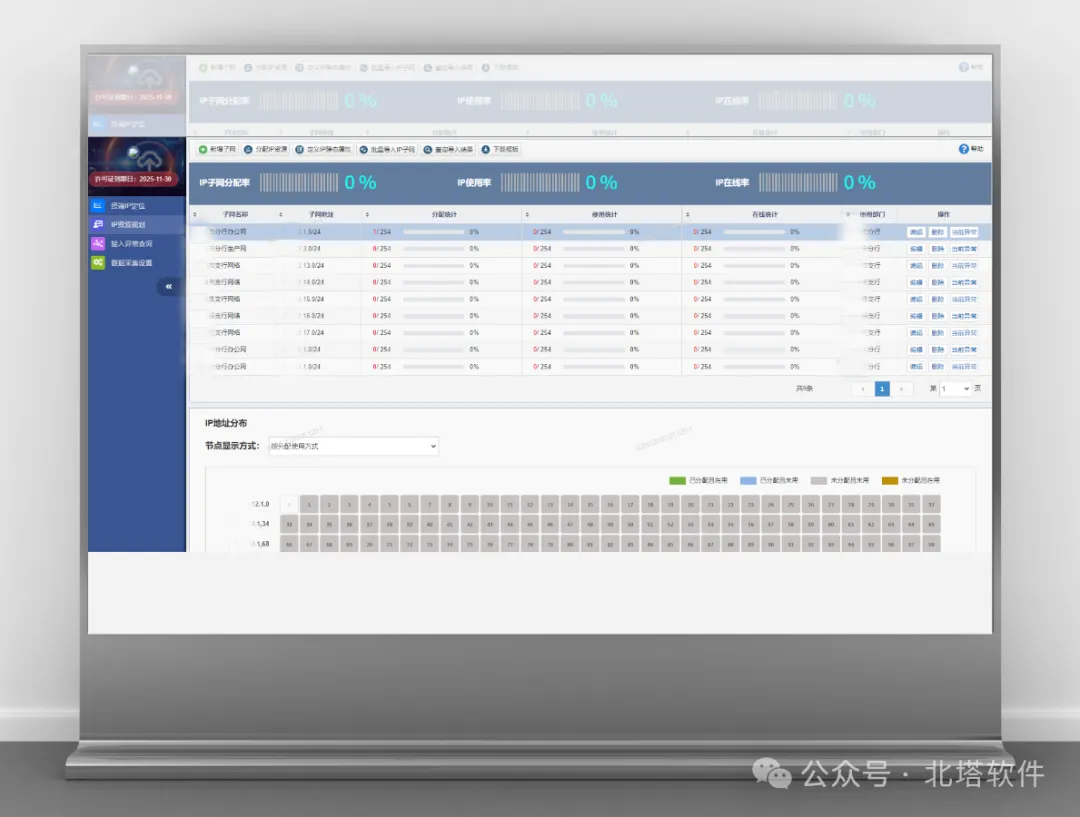This screenshot has height=817, width=1080.
Task: Edit the 16.0/24 subnet row
Action: [916, 316]
